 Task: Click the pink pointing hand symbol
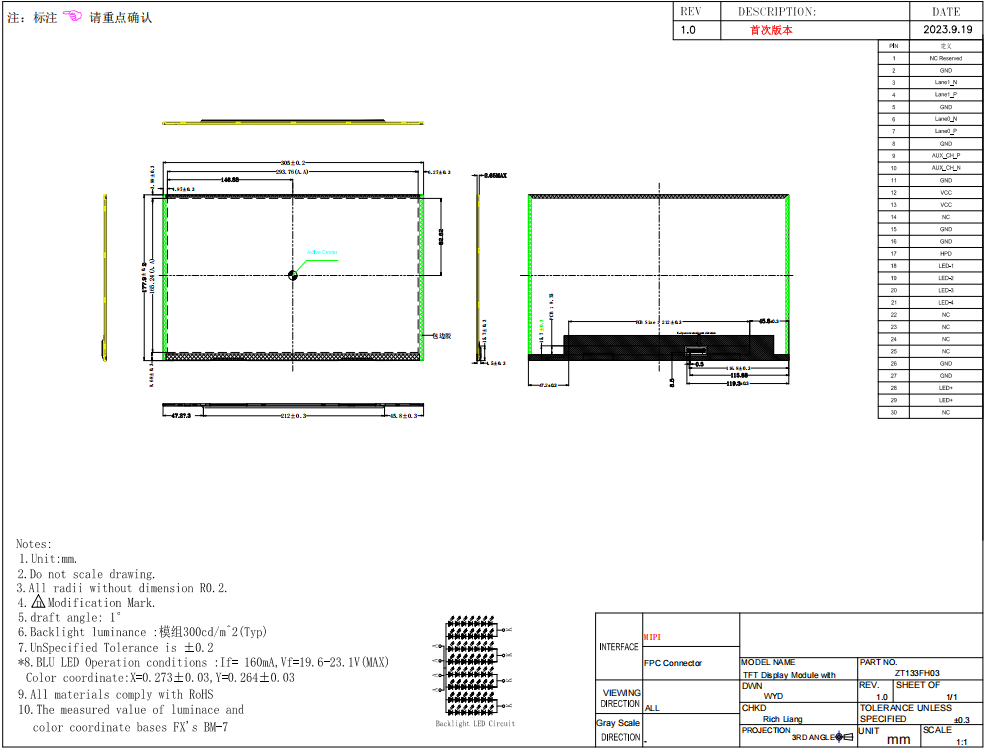coord(72,16)
